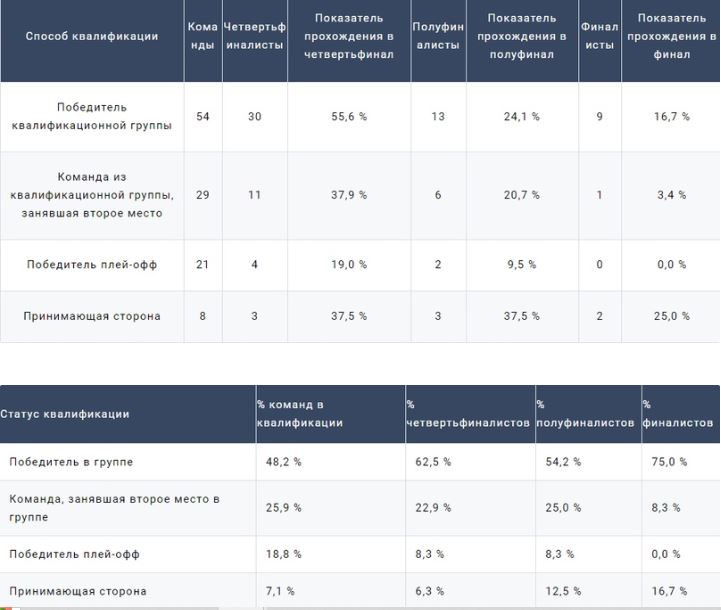Click the "Показатель прохождения в четвертьфинал" header

348,36
